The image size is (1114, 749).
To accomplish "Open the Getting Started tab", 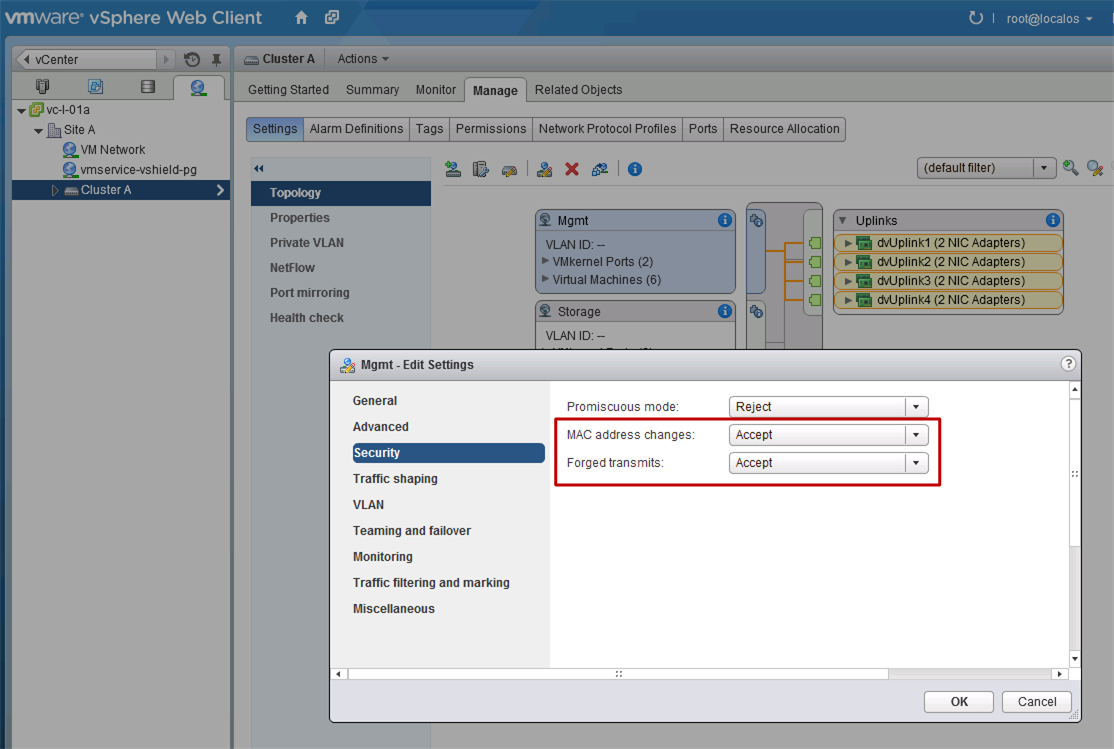I will pyautogui.click(x=288, y=90).
